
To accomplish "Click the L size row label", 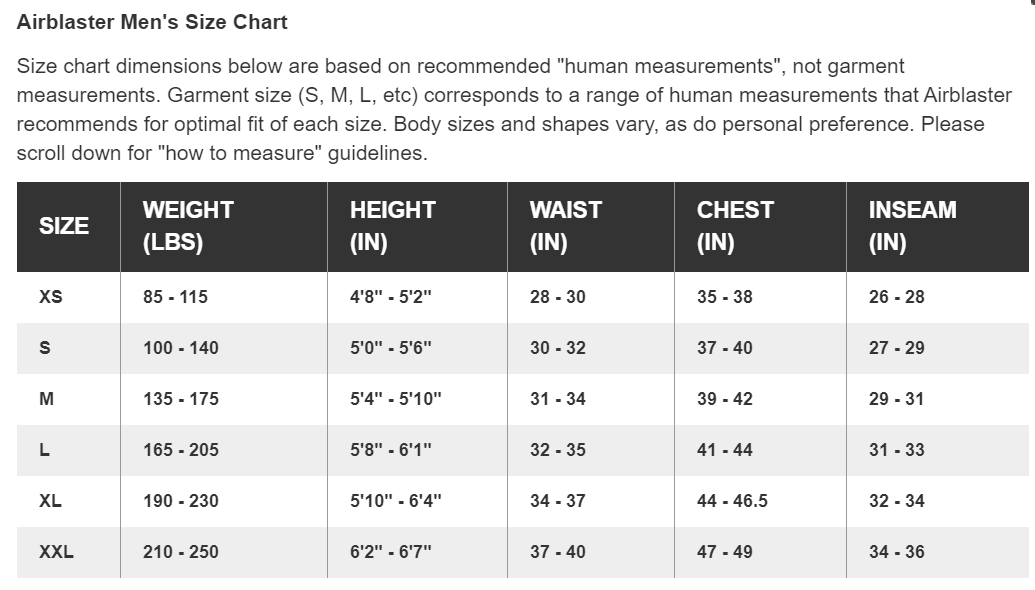I will (x=44, y=450).
